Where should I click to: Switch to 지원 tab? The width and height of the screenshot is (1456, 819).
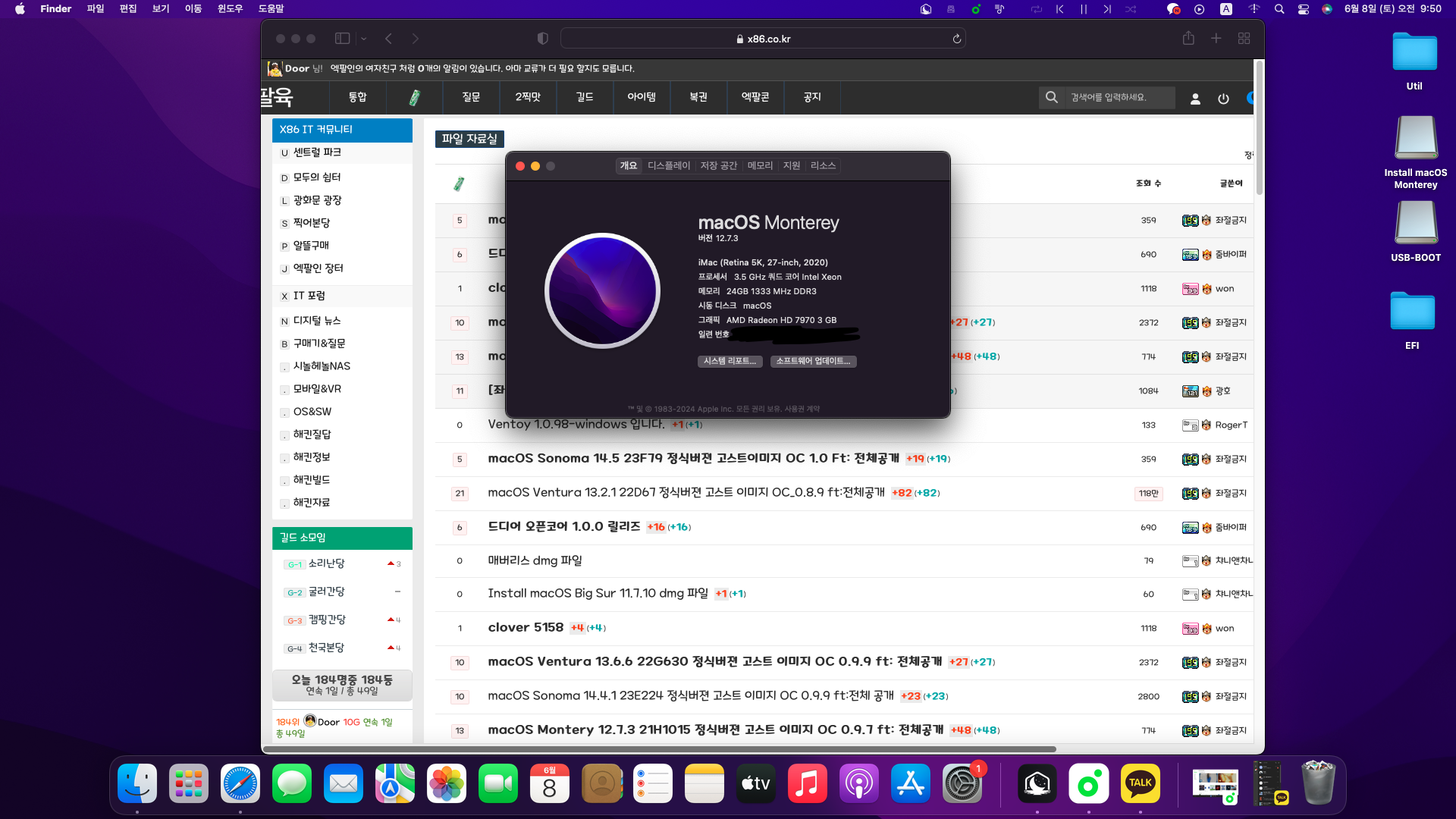792,165
